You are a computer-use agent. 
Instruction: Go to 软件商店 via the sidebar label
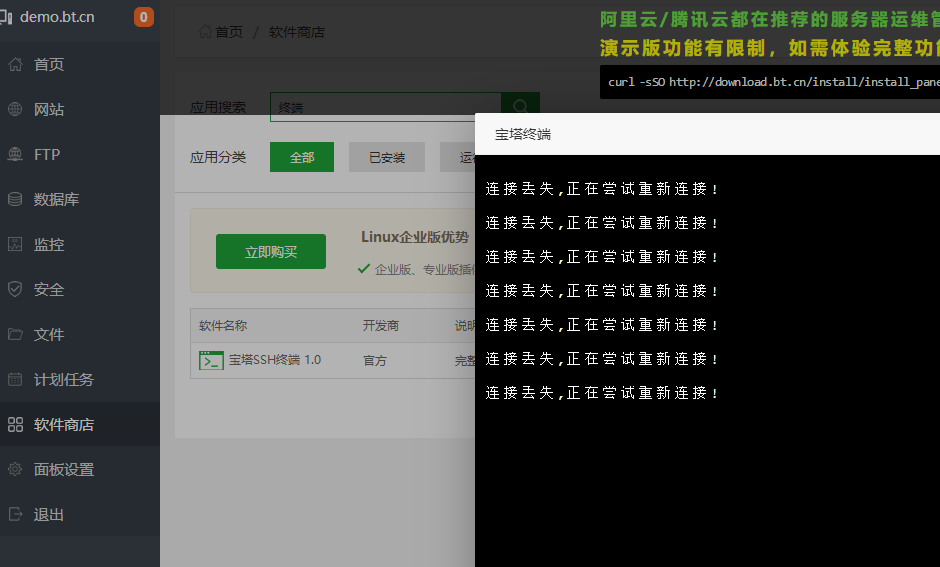click(64, 424)
